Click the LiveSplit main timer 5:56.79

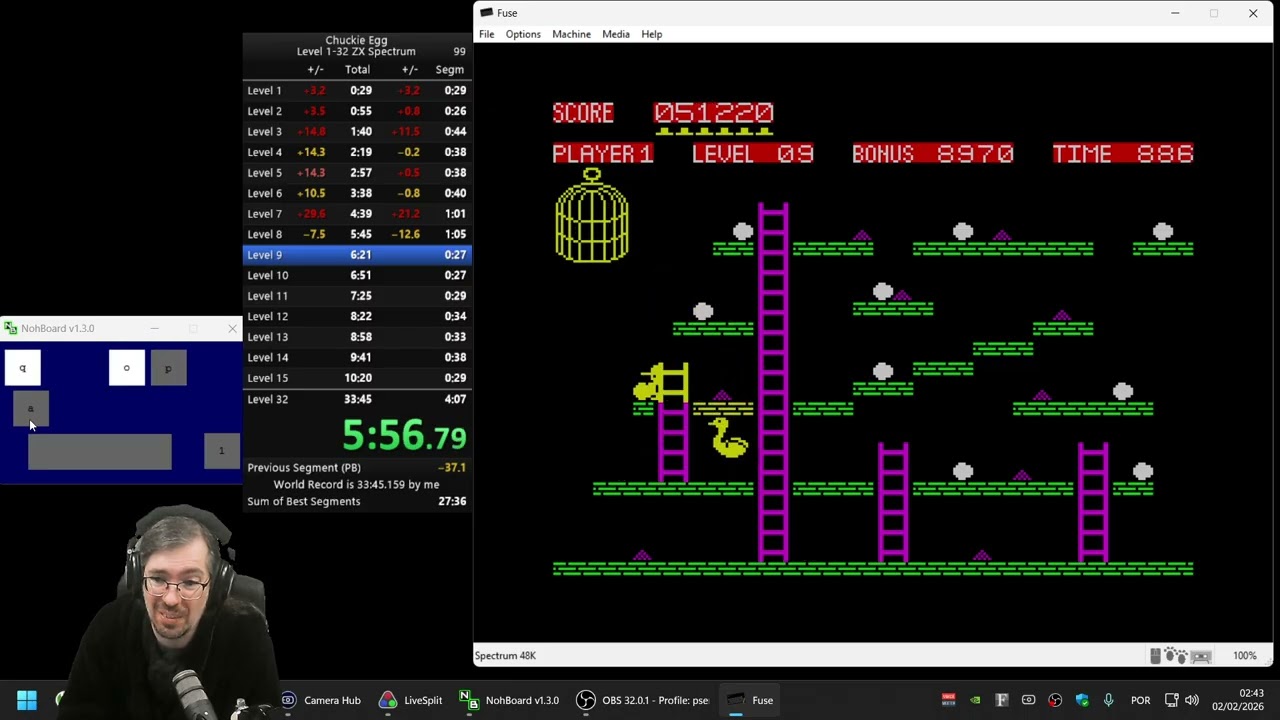pyautogui.click(x=404, y=435)
